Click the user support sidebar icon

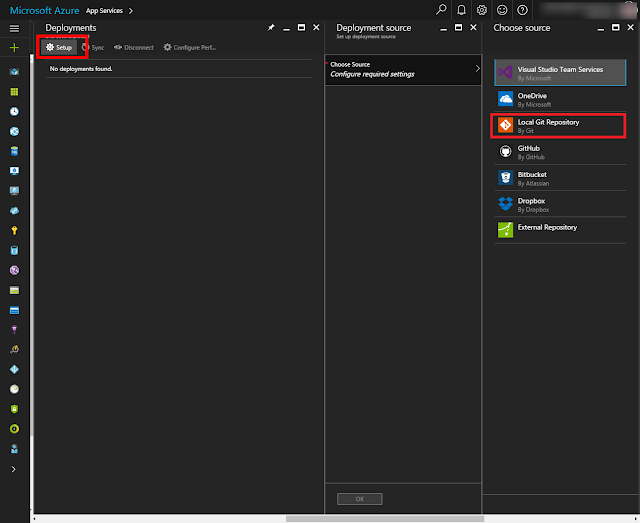(x=14, y=449)
